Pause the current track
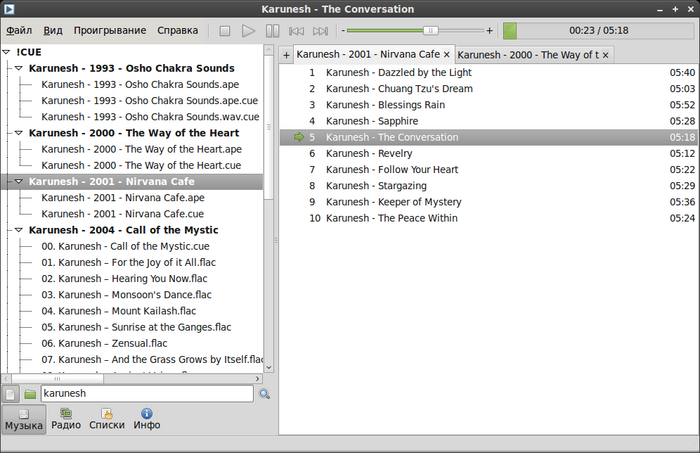 272,31
